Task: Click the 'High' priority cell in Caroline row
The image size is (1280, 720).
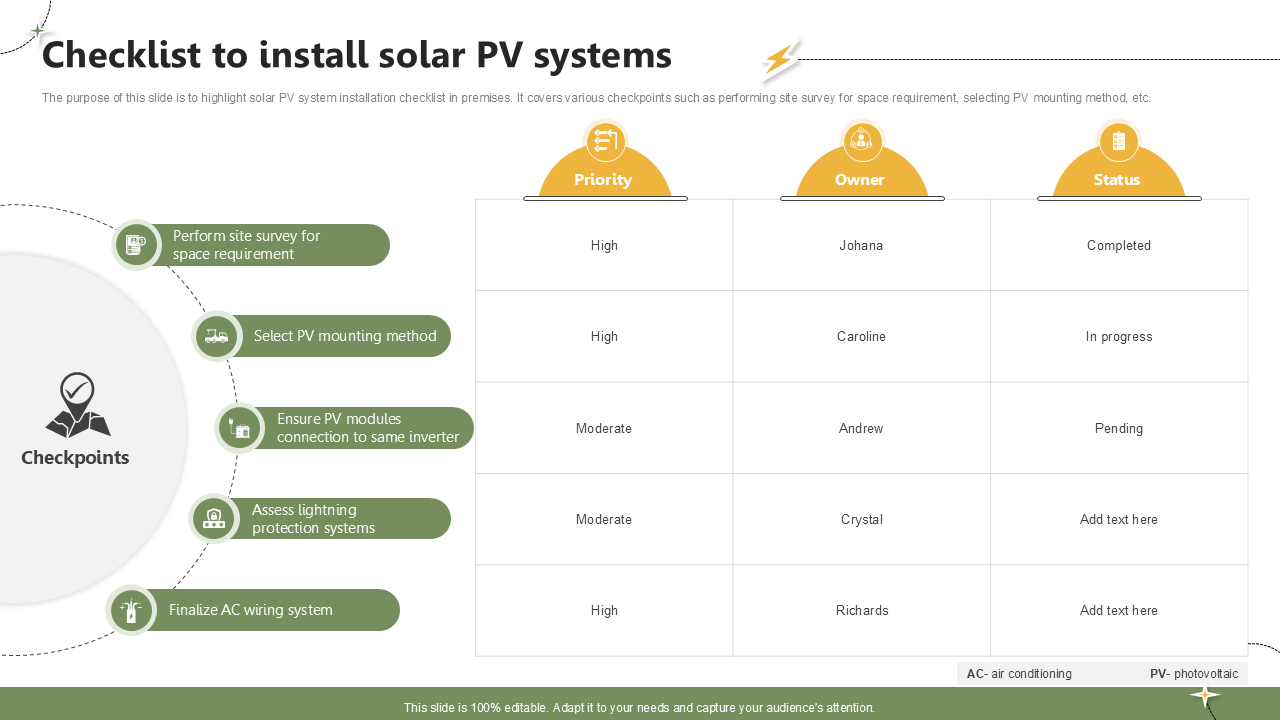Action: click(x=604, y=336)
